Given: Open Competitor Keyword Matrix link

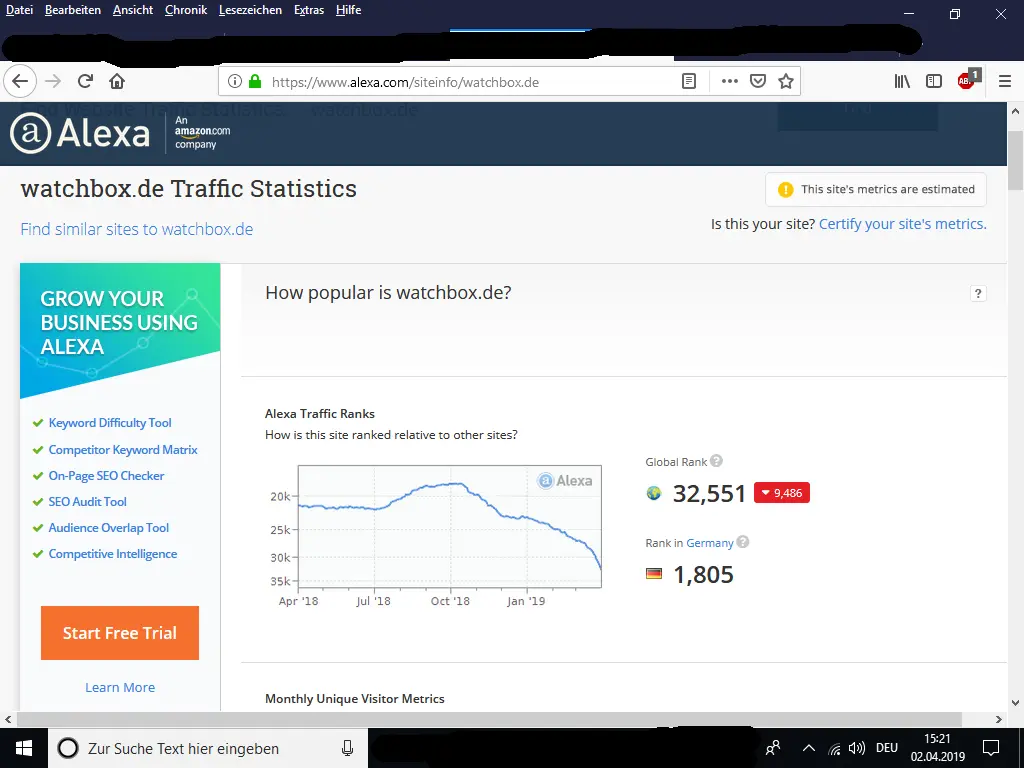Looking at the screenshot, I should (123, 450).
